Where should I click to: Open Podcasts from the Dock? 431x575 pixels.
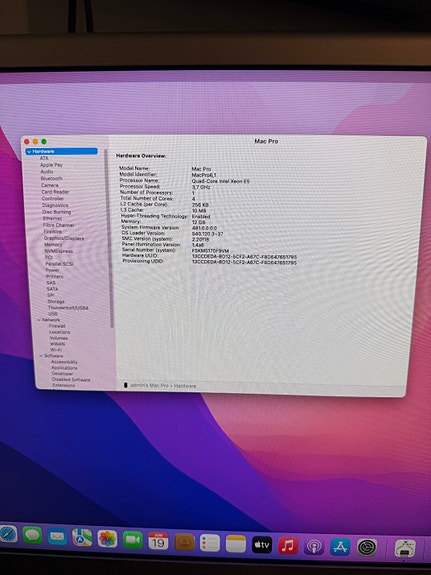pos(314,547)
